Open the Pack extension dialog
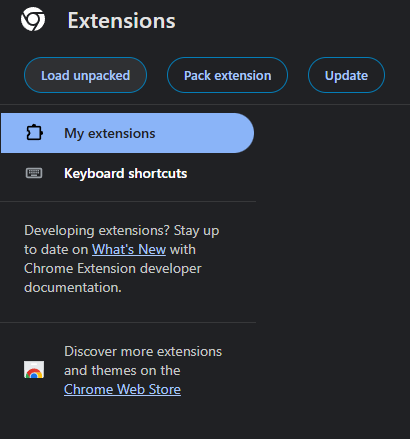410x439 pixels. [227, 75]
